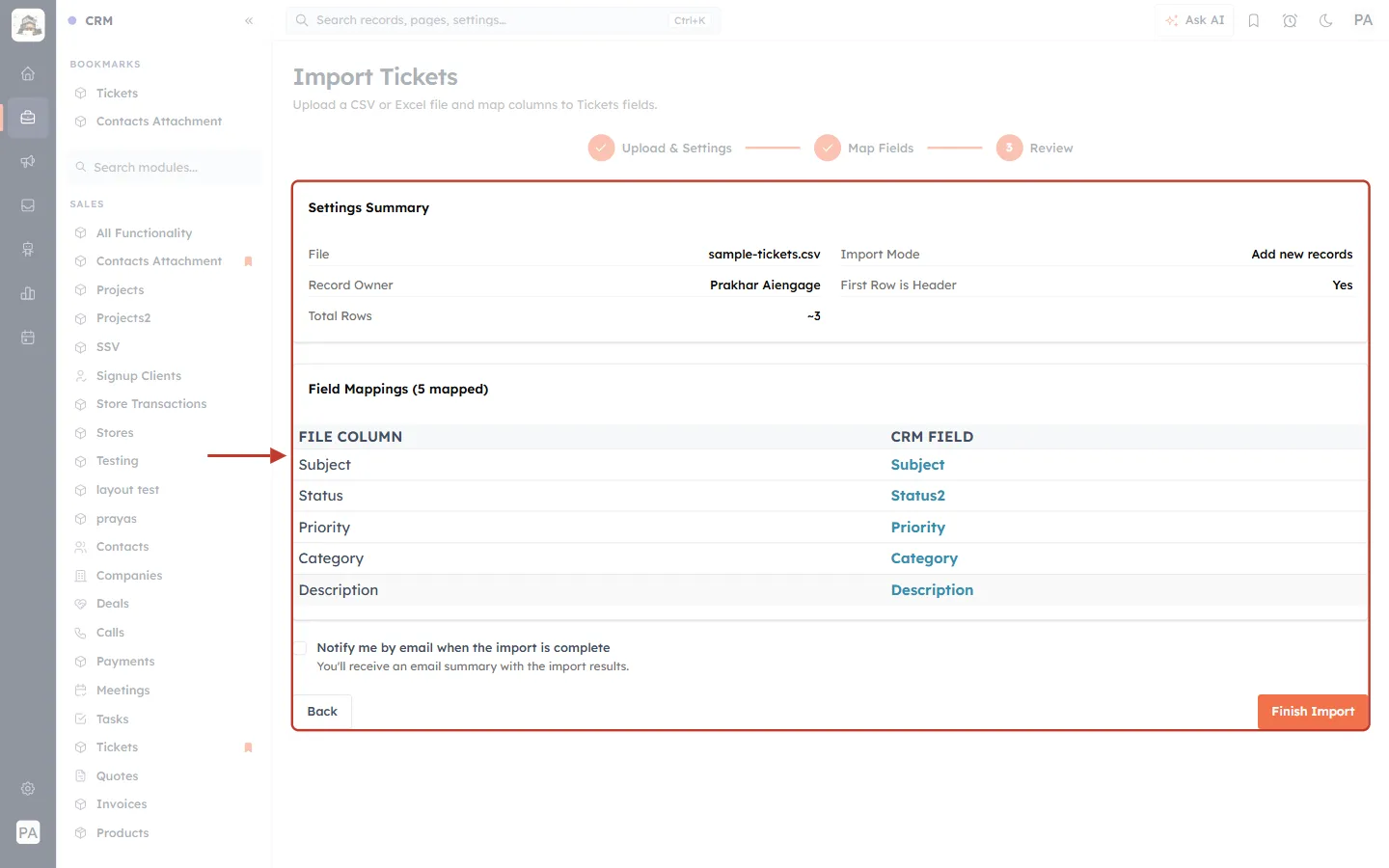Click the bookmark icon in top bar
This screenshot has height=868, width=1389.
[x=1254, y=20]
